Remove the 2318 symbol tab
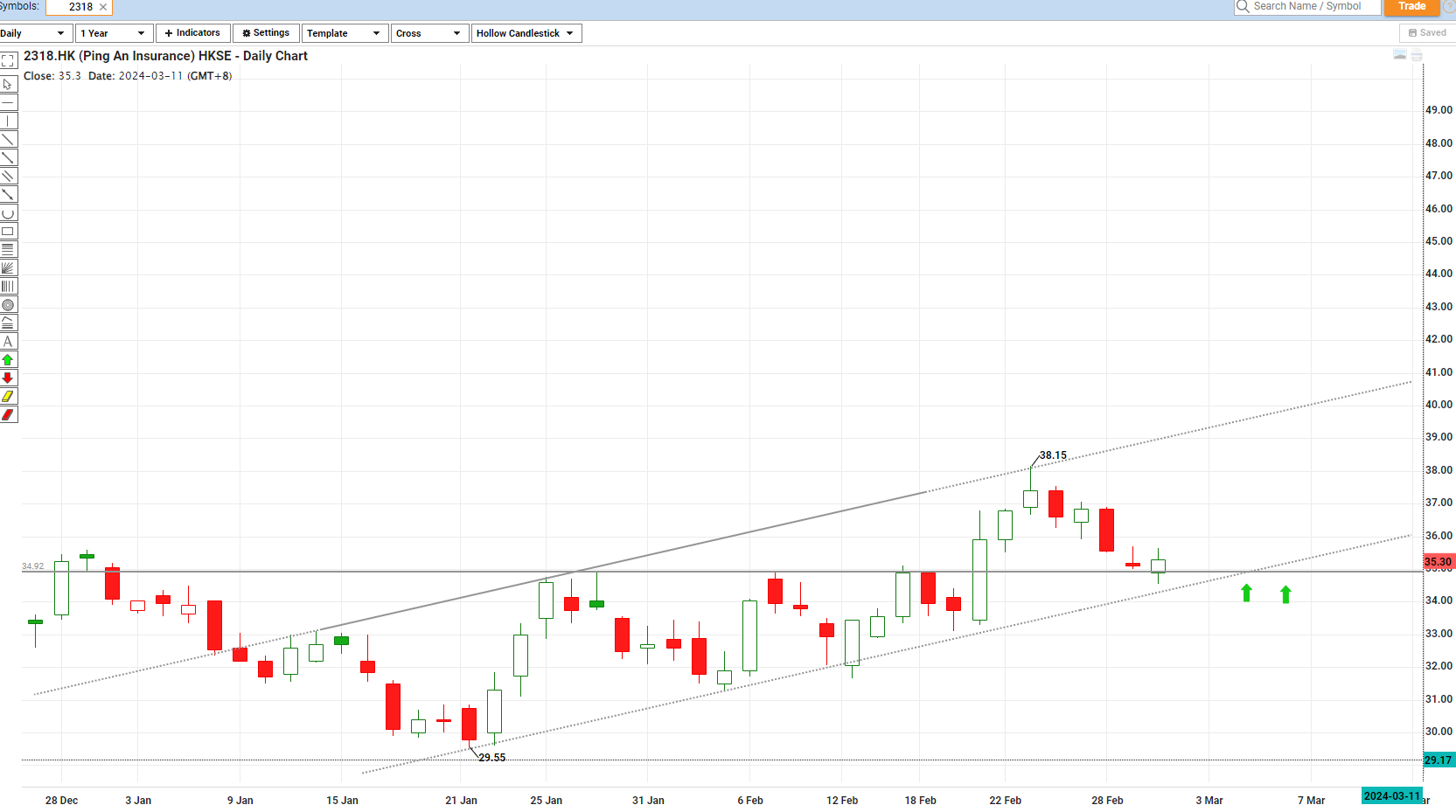Screen dimensions: 1456x812 tap(102, 7)
